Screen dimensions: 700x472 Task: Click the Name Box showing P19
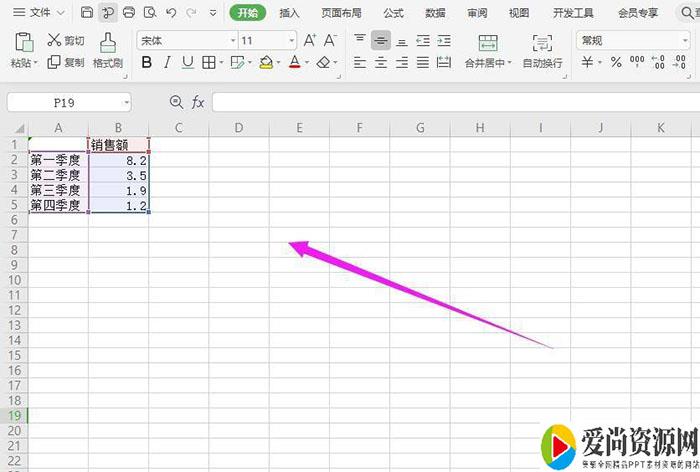pyautogui.click(x=68, y=102)
